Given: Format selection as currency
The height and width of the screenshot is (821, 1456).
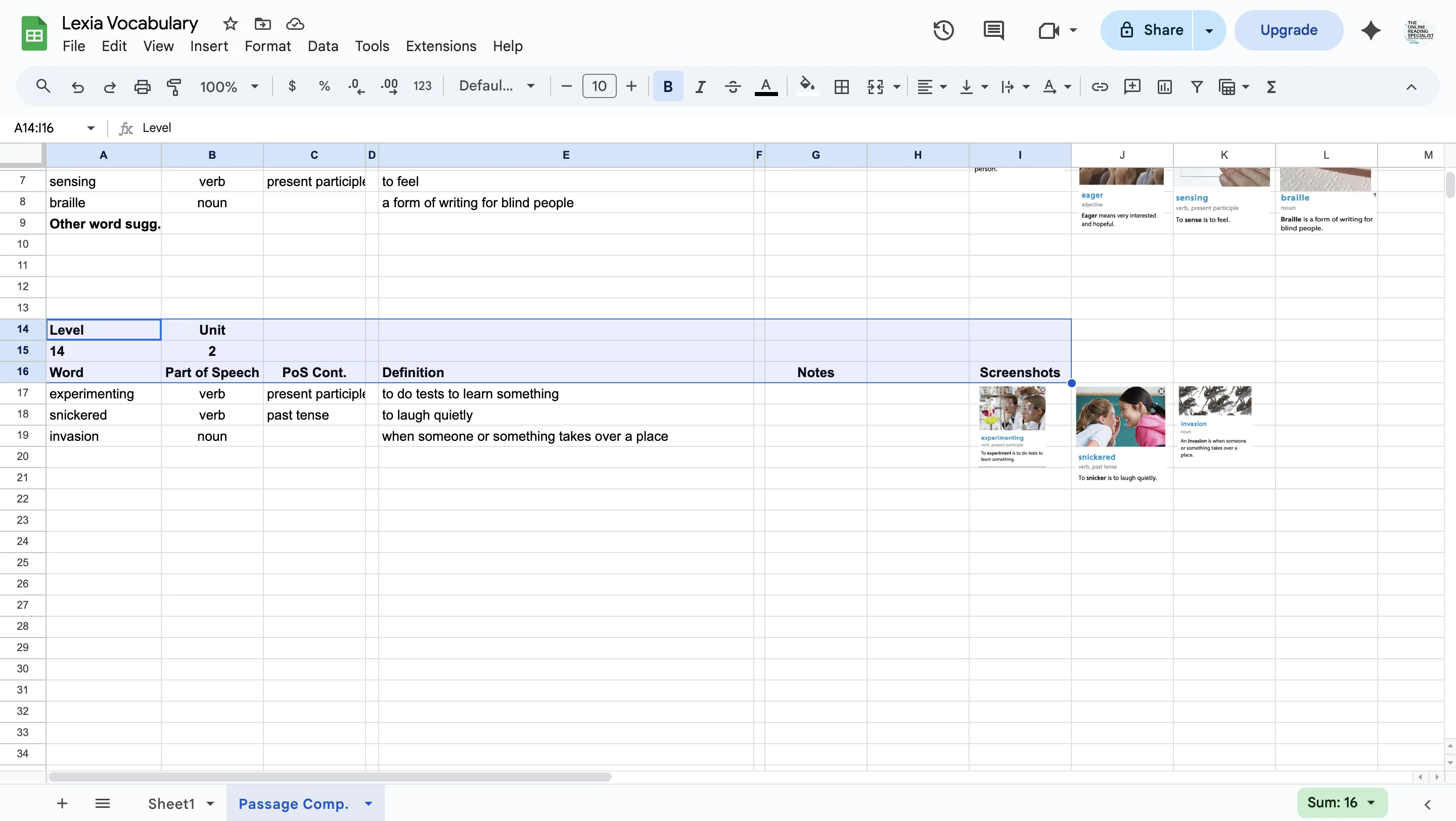Looking at the screenshot, I should 292,86.
